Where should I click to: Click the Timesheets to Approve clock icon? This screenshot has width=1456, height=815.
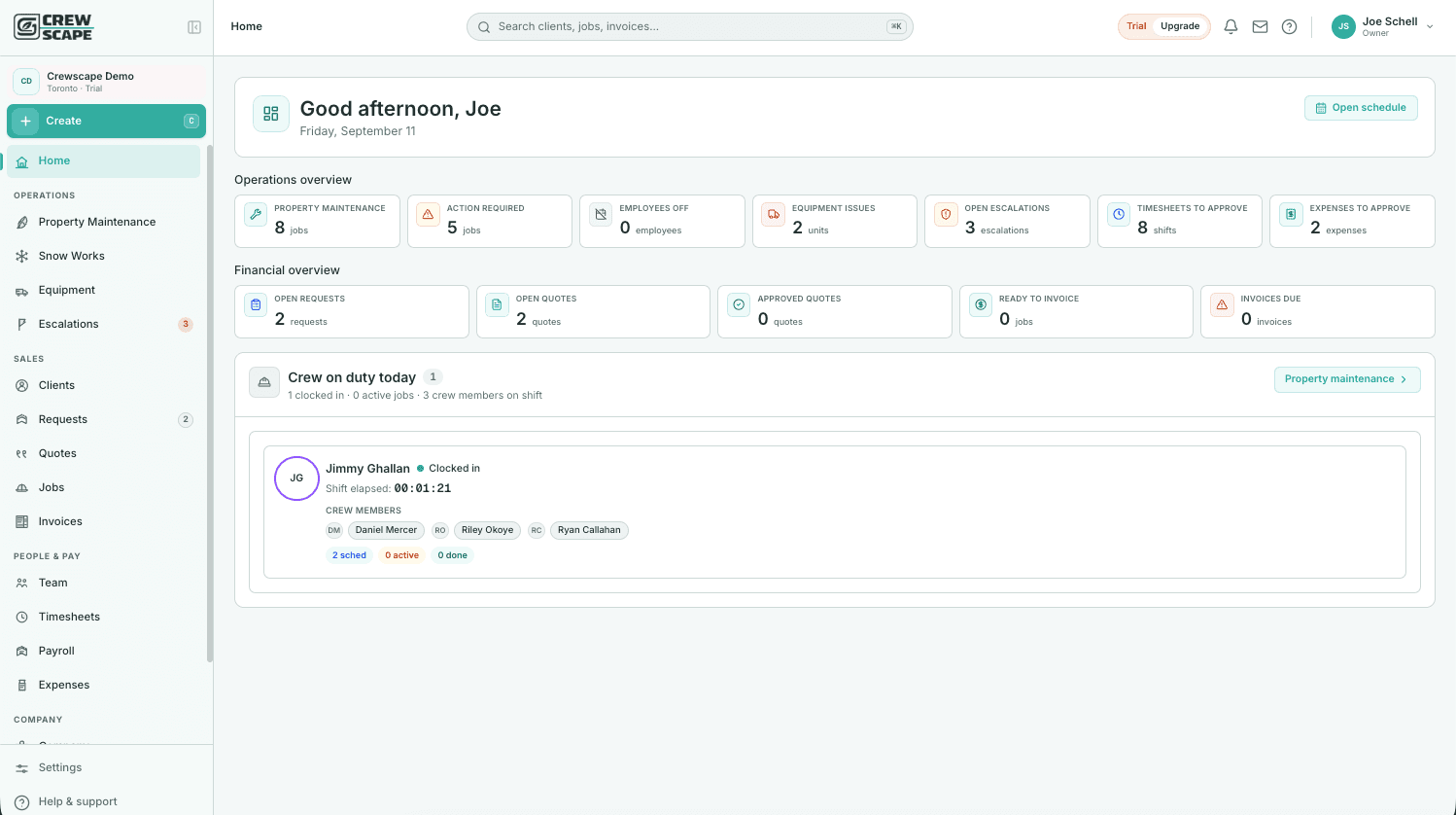tap(1119, 214)
